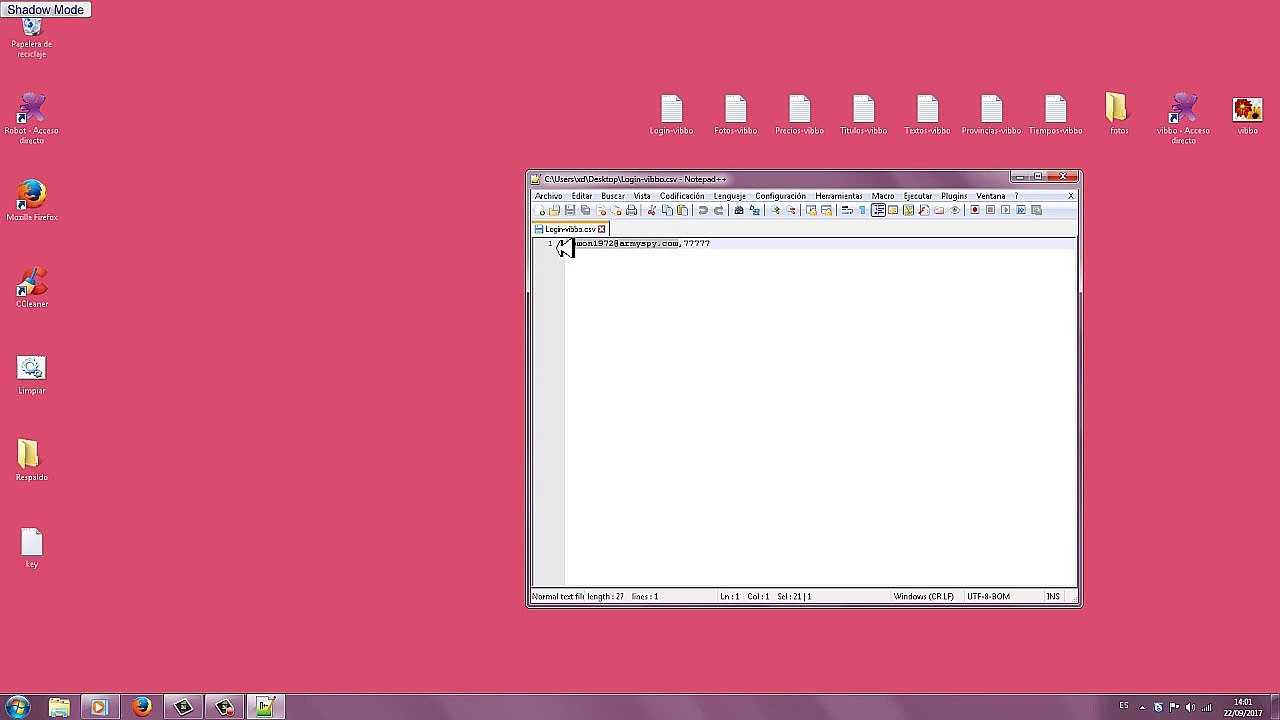
Task: Select the vibbo - Acceso directo shortcut
Action: tap(1183, 118)
